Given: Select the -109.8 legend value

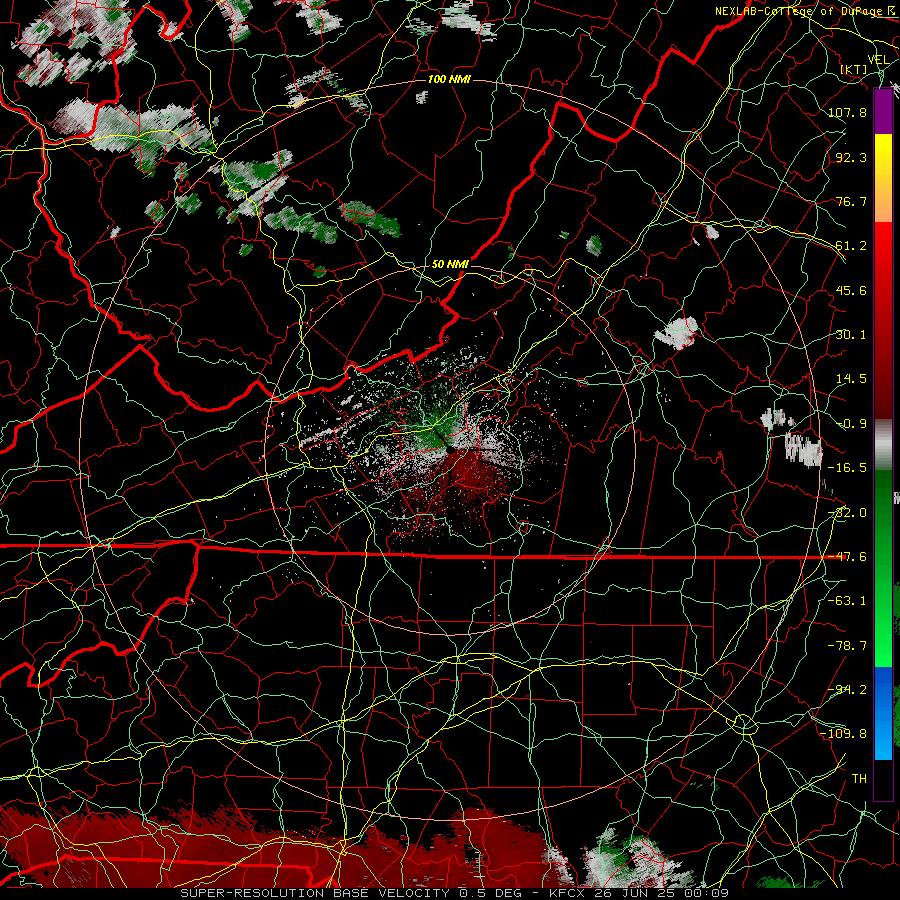Looking at the screenshot, I should click(x=843, y=734).
